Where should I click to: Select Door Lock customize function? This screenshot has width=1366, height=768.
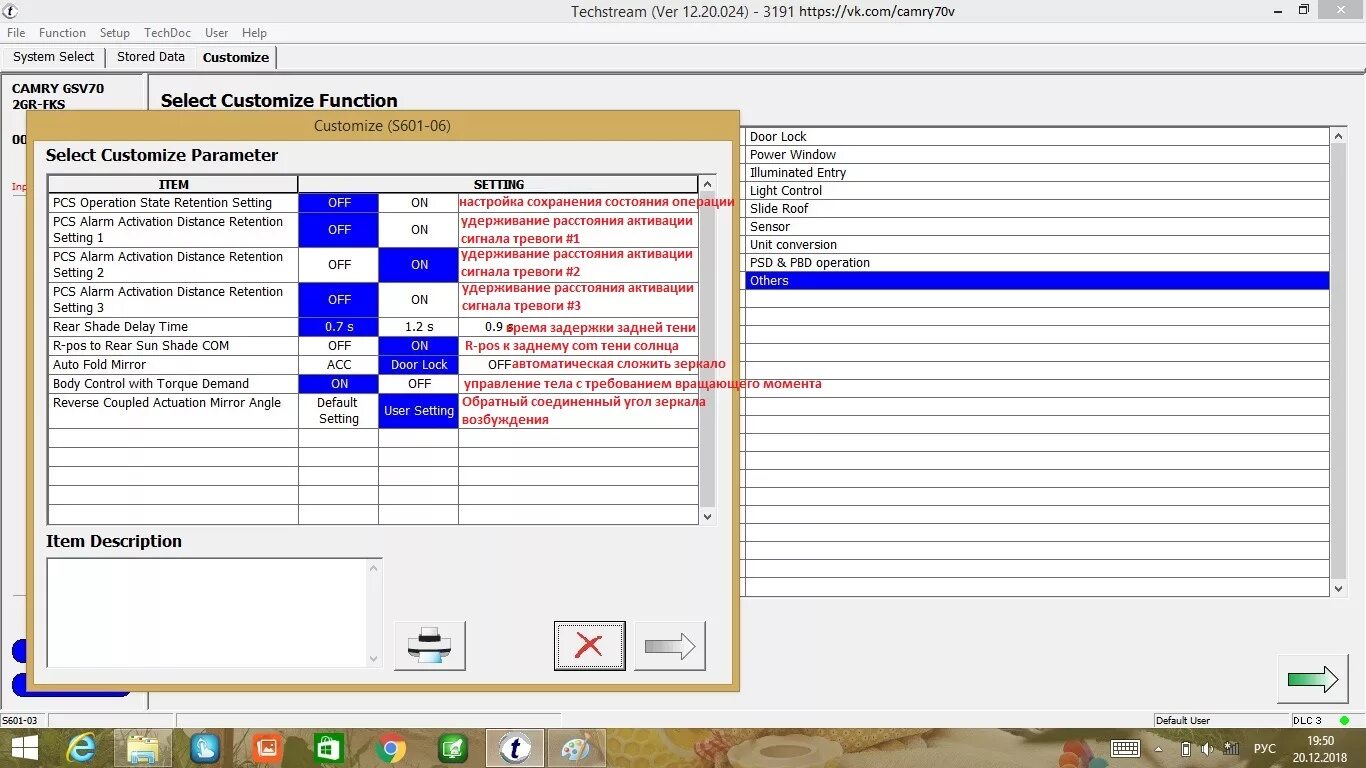pyautogui.click(x=1037, y=137)
